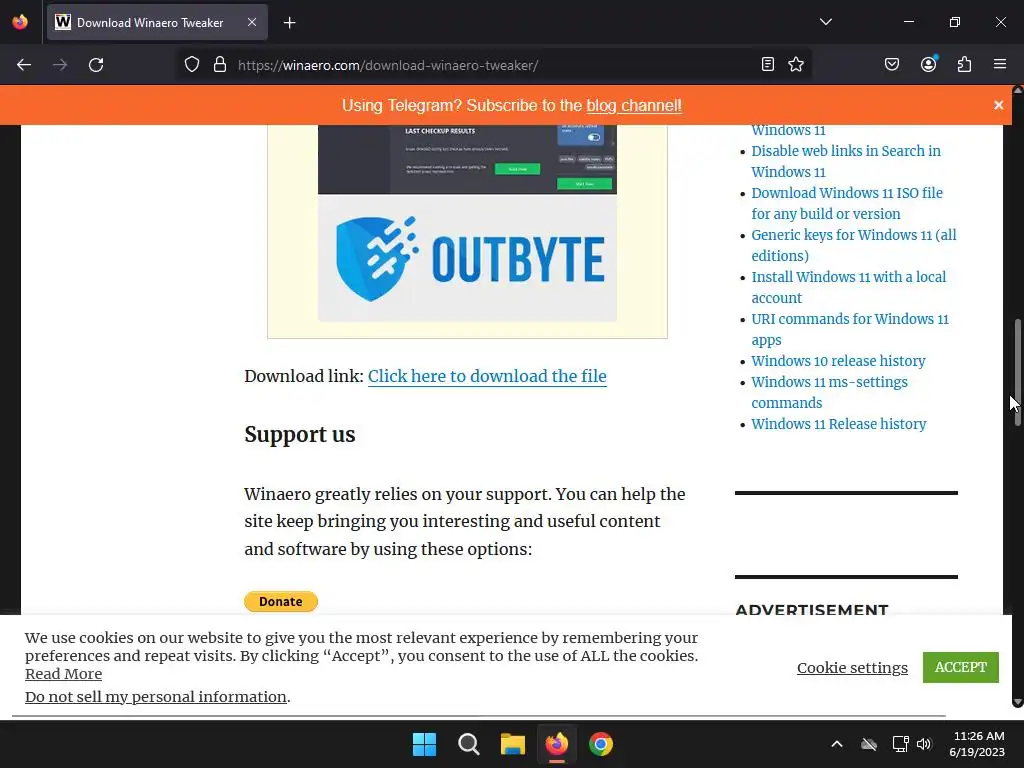Image resolution: width=1024 pixels, height=768 pixels.
Task: Open the blog channel link
Action: pyautogui.click(x=634, y=106)
